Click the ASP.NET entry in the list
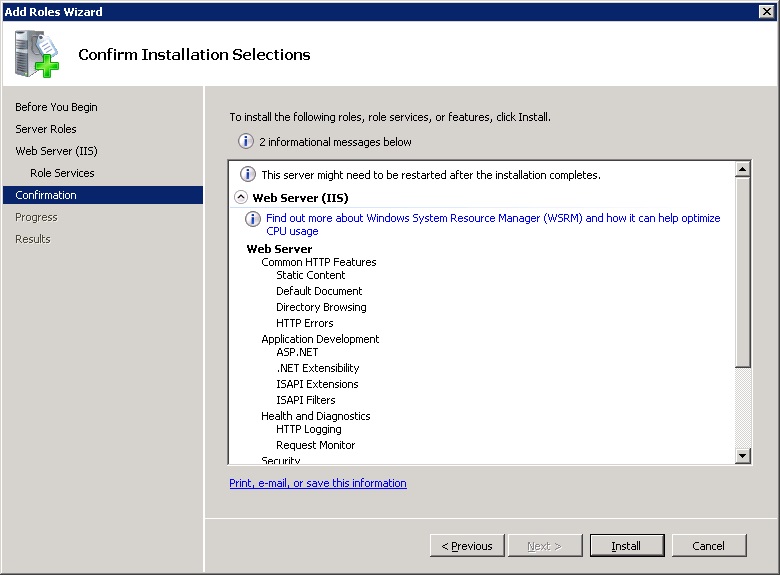Screen dimensions: 780x575 pyautogui.click(x=297, y=352)
